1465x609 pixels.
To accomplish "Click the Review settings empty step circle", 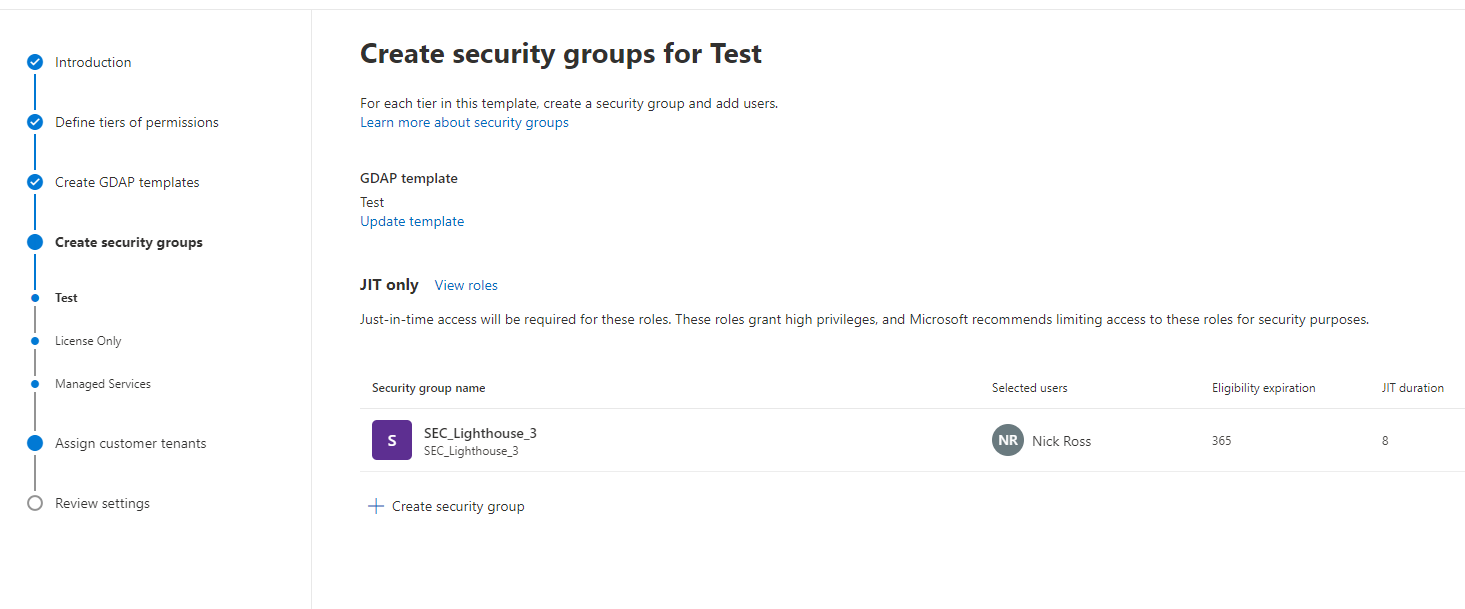I will [35, 503].
